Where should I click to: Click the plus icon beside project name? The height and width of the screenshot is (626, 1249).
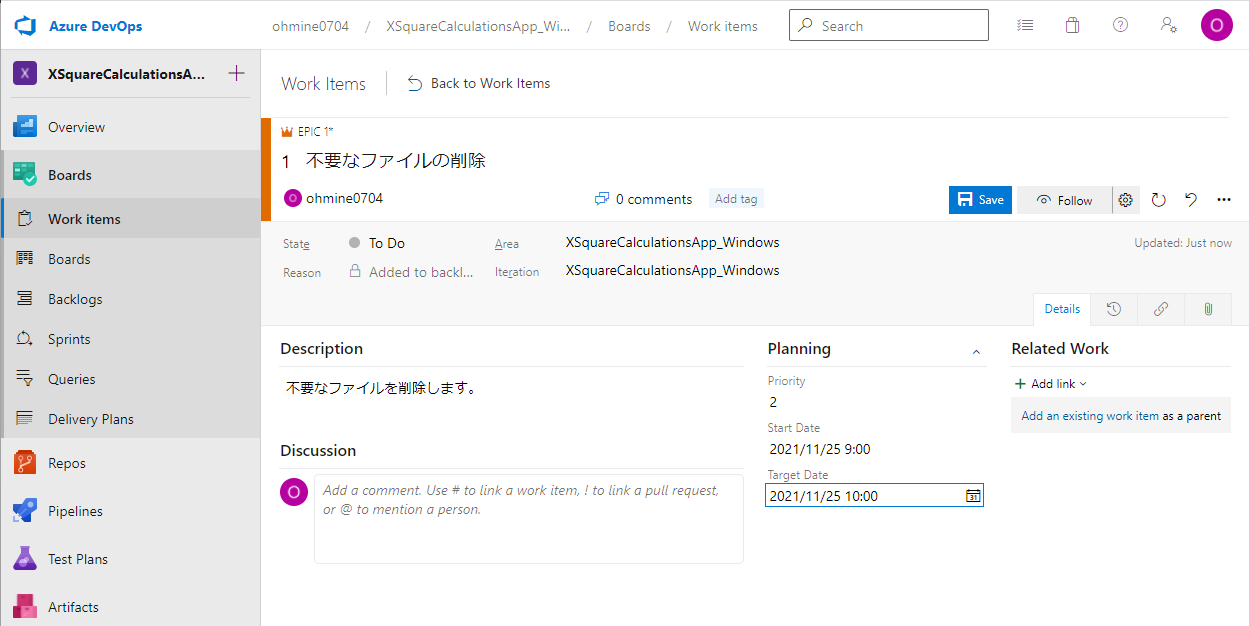tap(236, 73)
